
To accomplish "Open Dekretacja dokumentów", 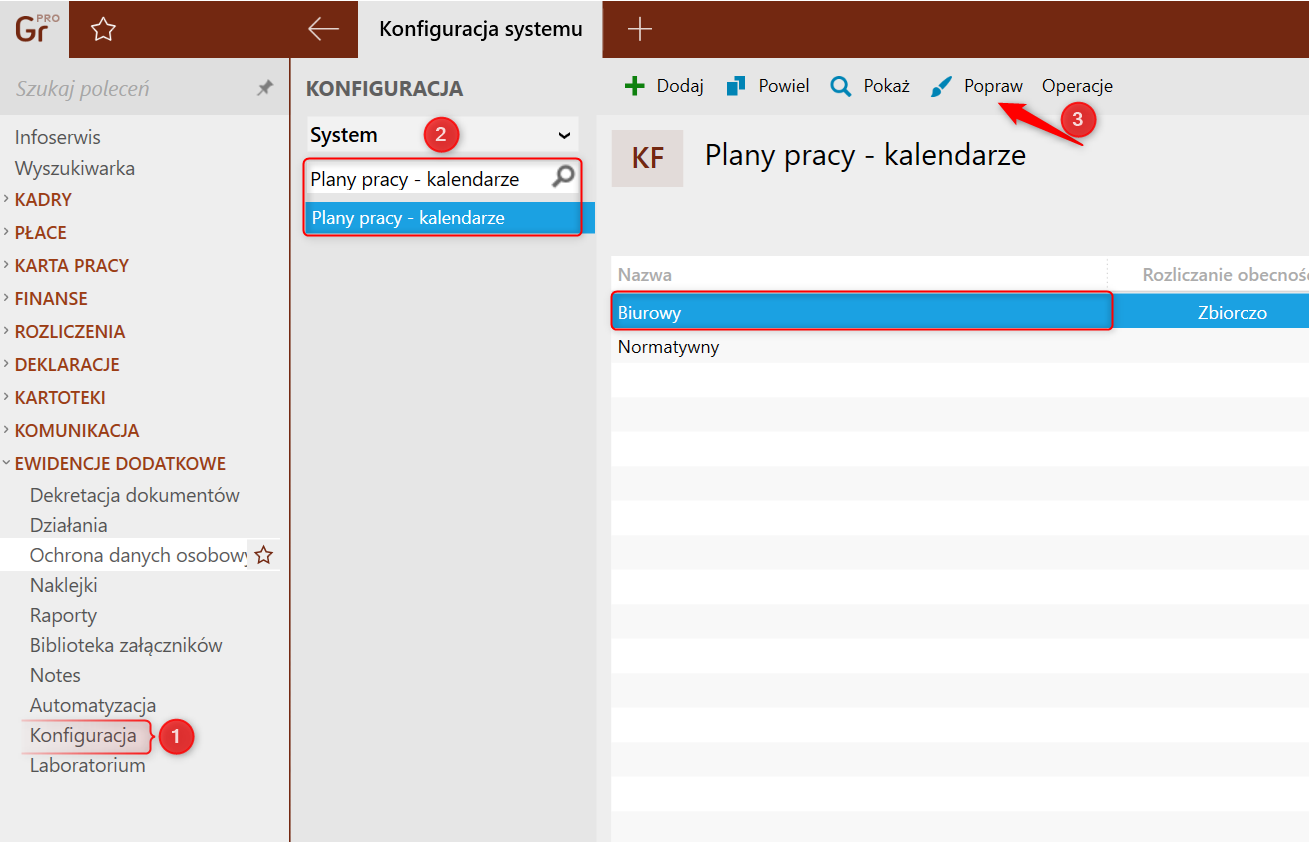I will pos(135,495).
